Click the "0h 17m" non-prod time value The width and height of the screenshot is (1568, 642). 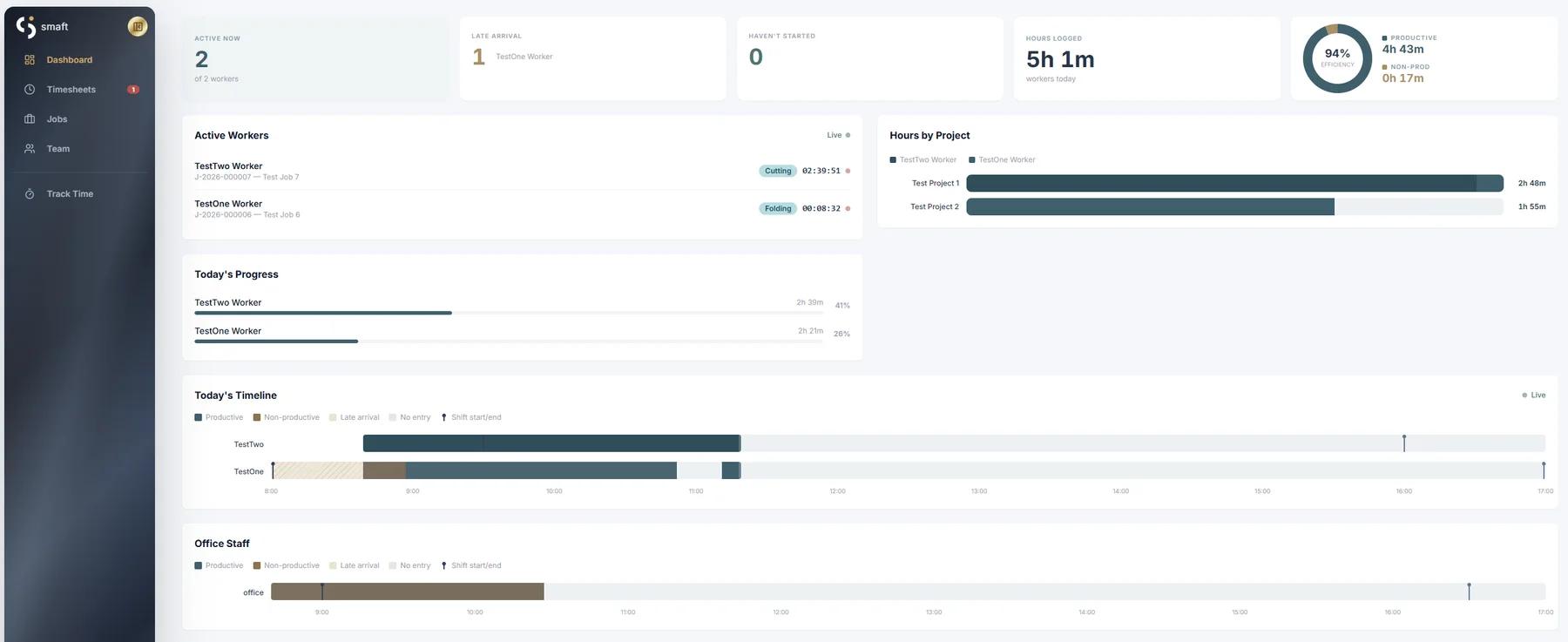(x=1402, y=78)
